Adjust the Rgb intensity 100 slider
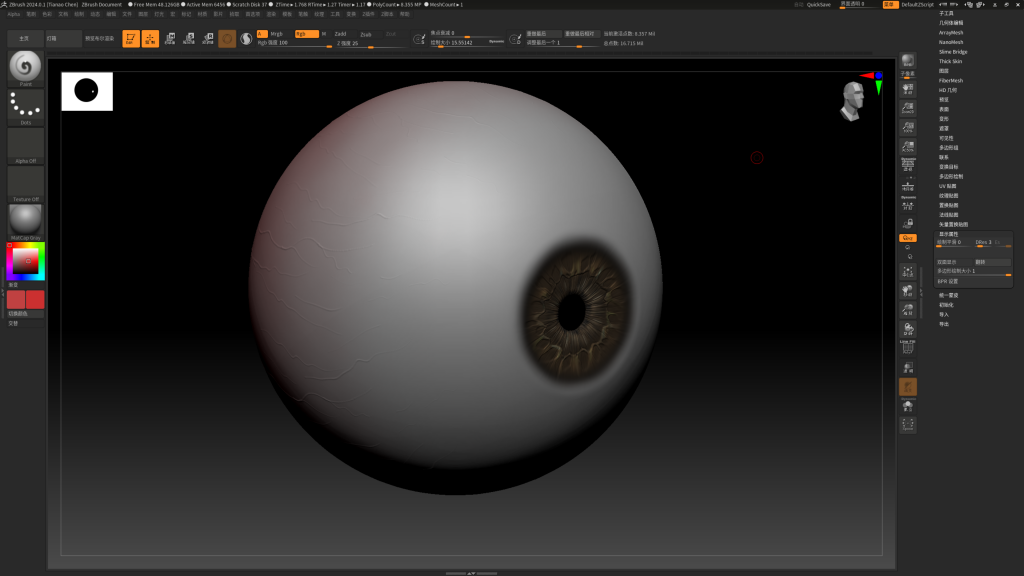This screenshot has width=1024, height=576. pyautogui.click(x=295, y=43)
